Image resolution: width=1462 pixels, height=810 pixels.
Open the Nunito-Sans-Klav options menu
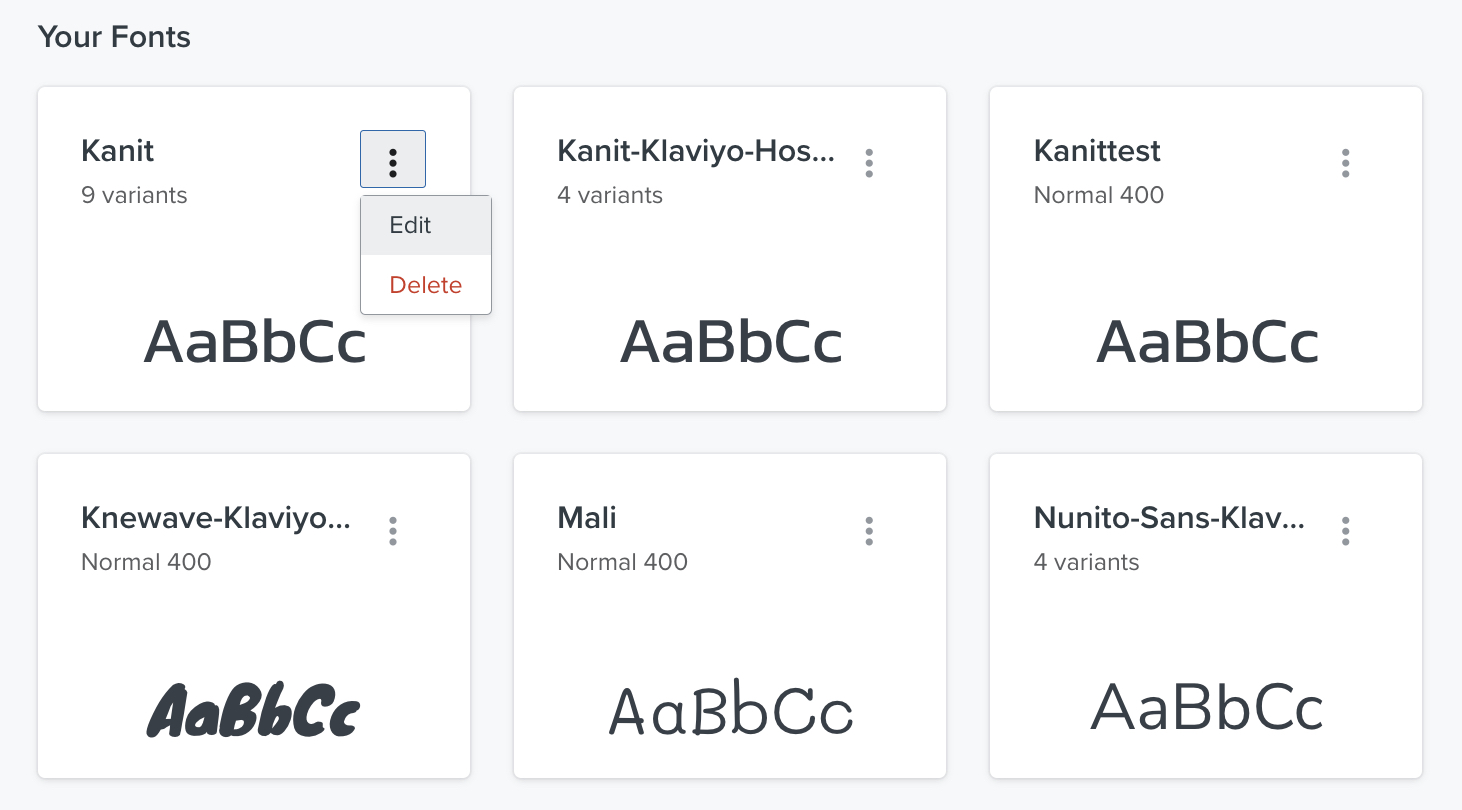(1345, 530)
